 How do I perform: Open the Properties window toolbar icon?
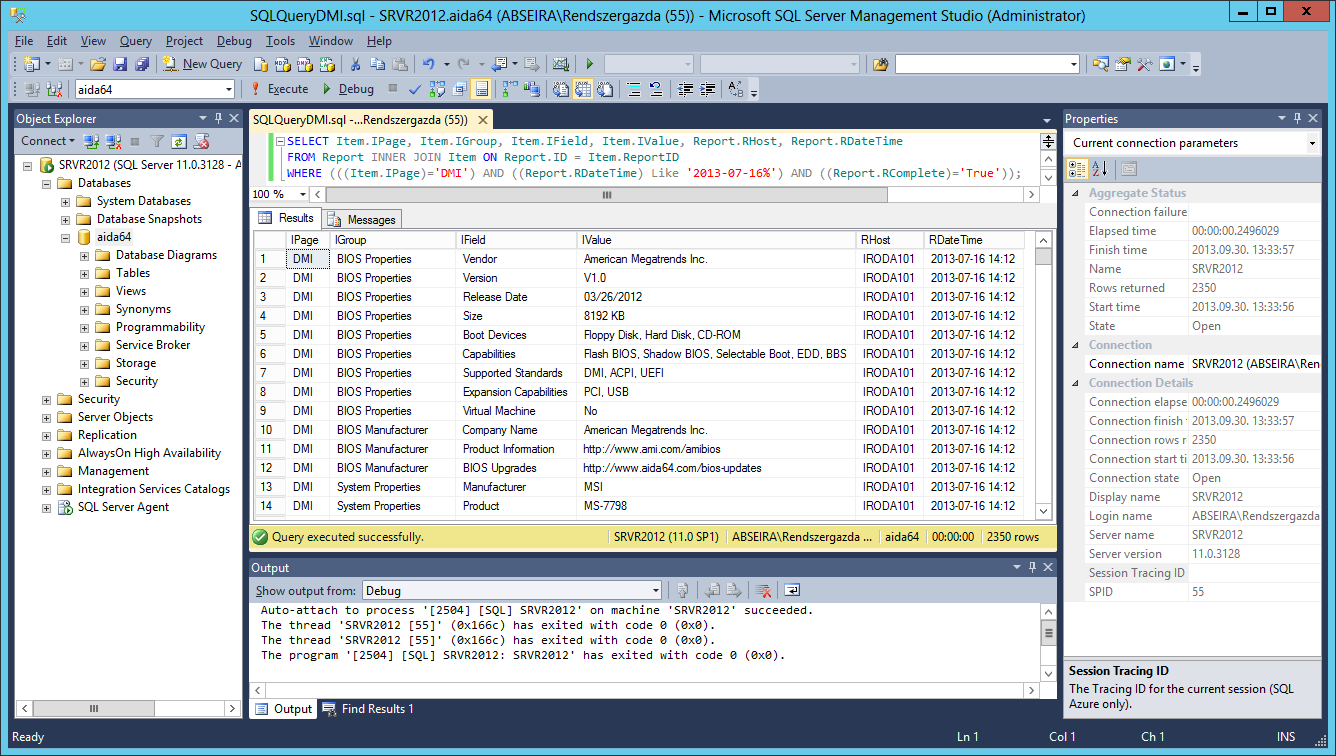(1123, 63)
